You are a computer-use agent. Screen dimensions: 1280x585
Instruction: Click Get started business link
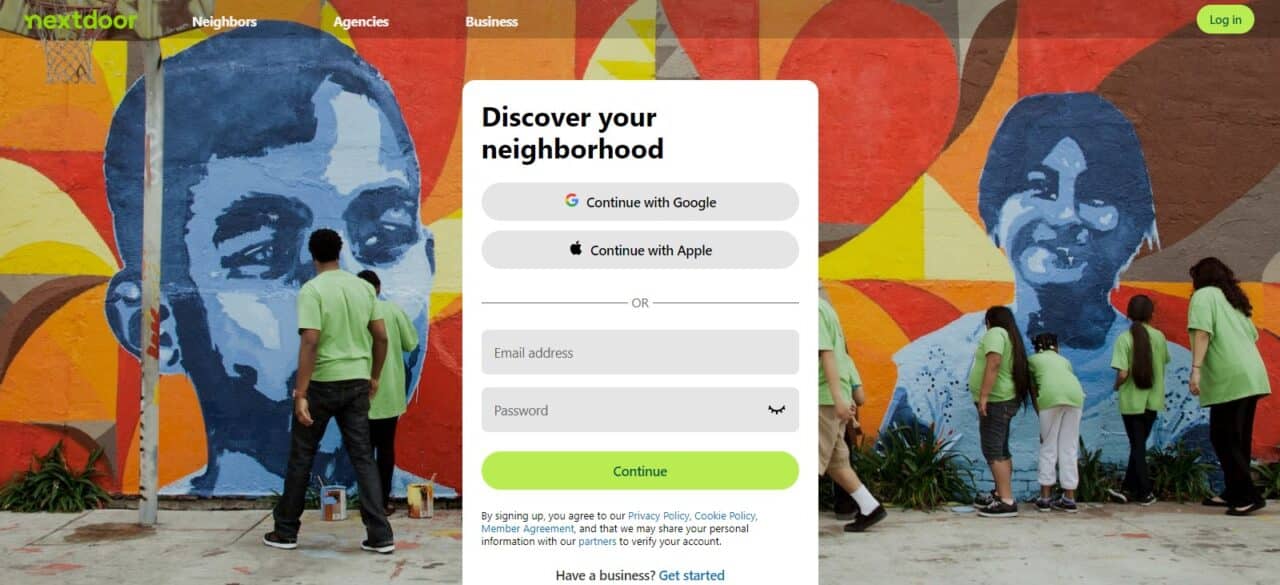(x=692, y=575)
